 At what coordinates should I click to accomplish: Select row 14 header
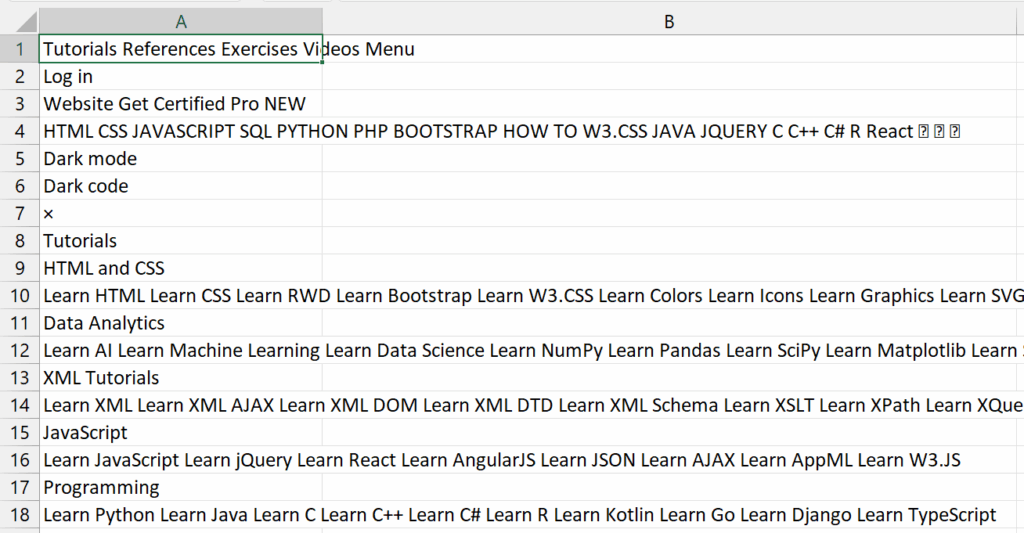[x=20, y=406]
